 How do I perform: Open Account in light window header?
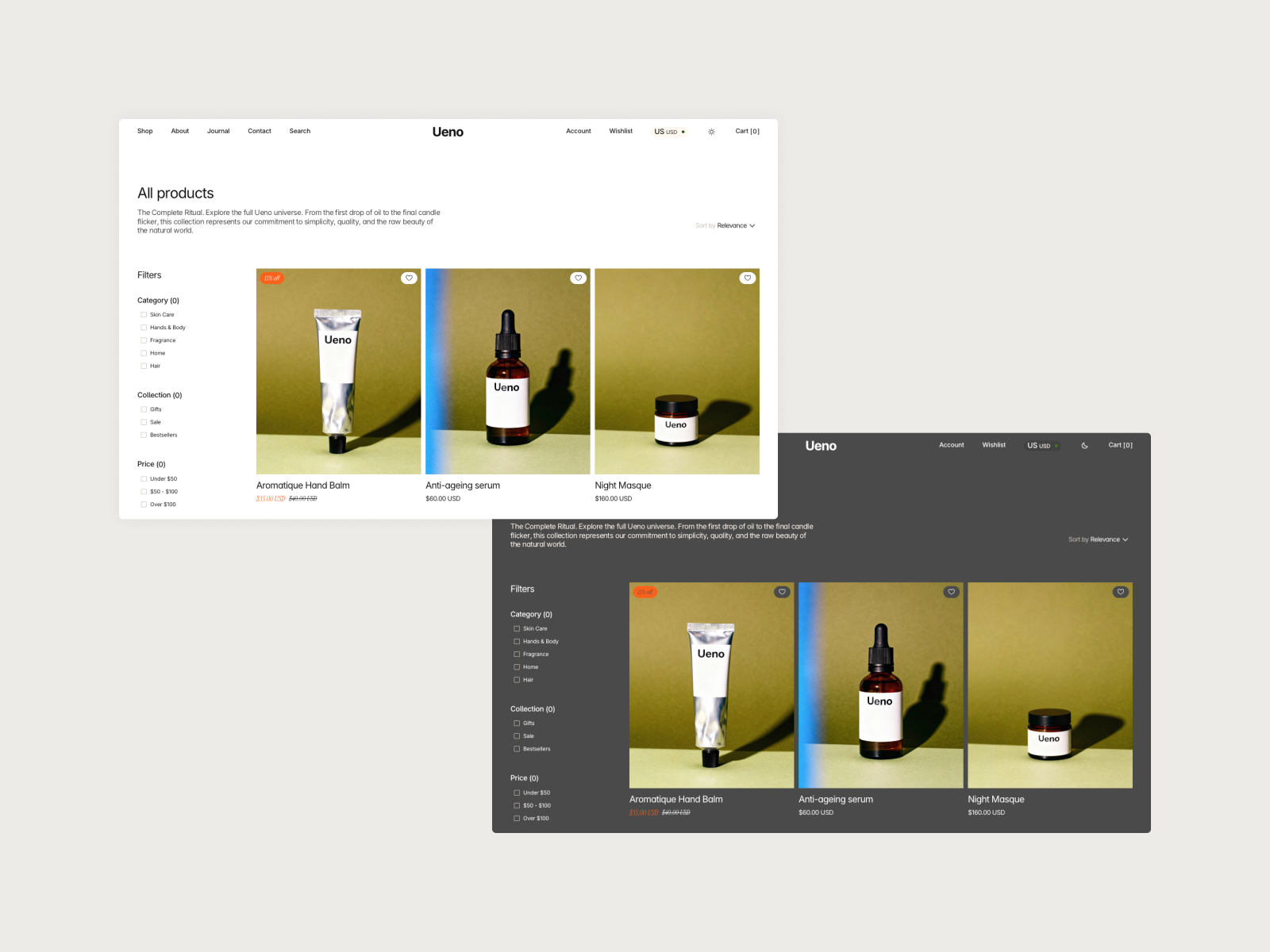[579, 131]
